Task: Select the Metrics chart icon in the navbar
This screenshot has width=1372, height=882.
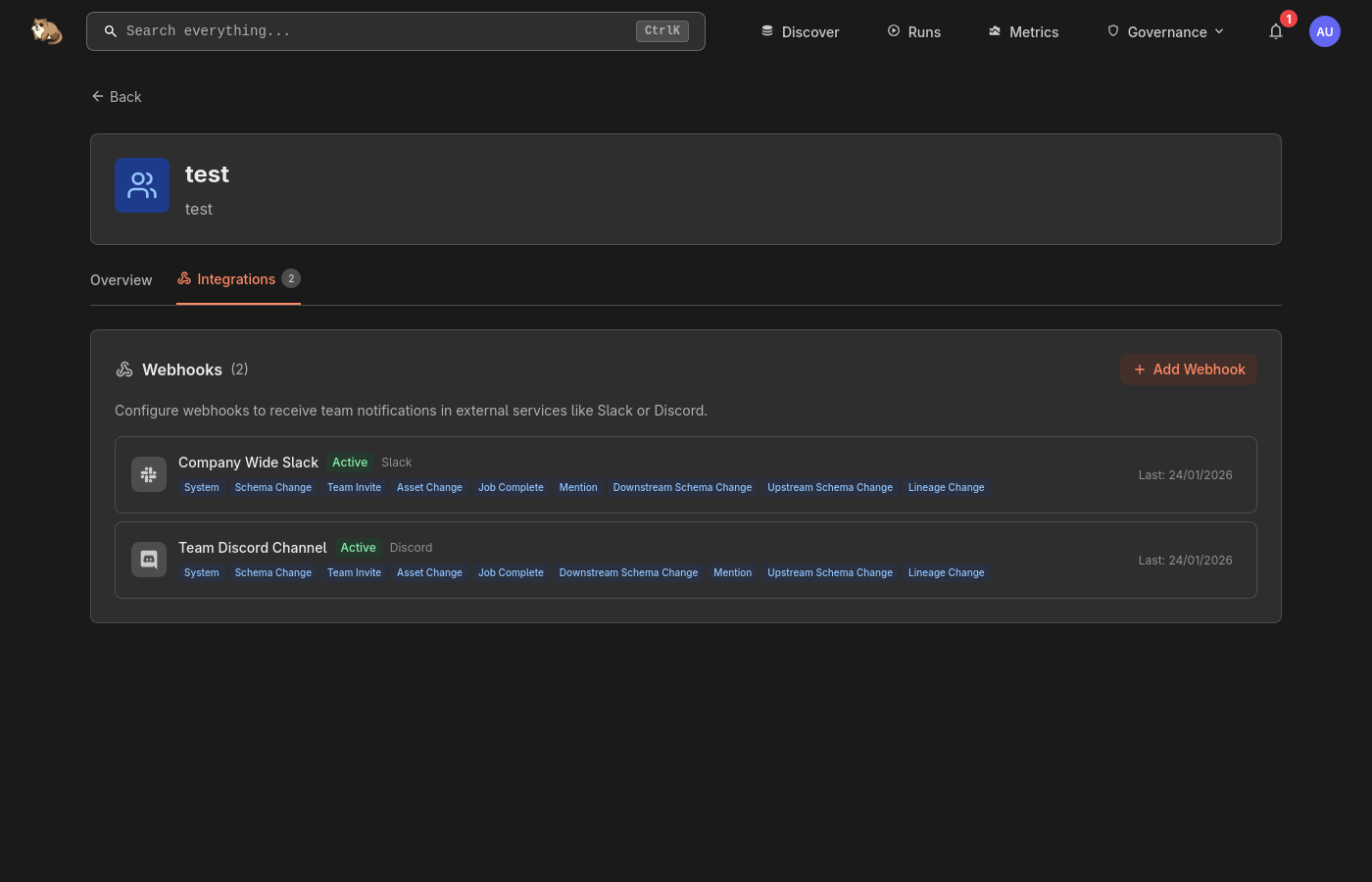Action: pos(994,31)
